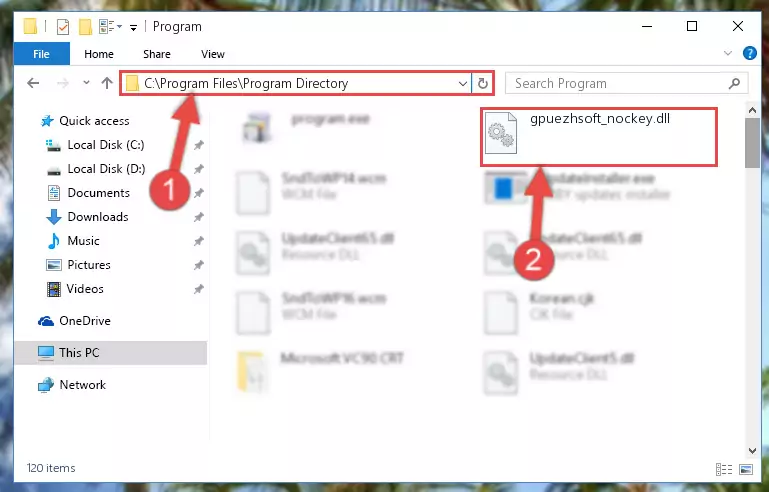The height and width of the screenshot is (492, 769).
Task: Select the program.exe file
Action: tap(330, 119)
